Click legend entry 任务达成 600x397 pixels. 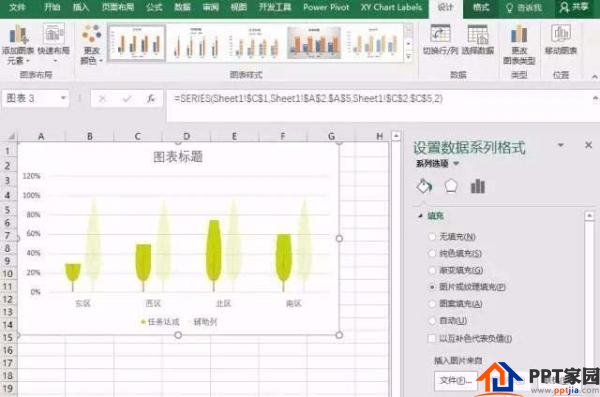(160, 322)
